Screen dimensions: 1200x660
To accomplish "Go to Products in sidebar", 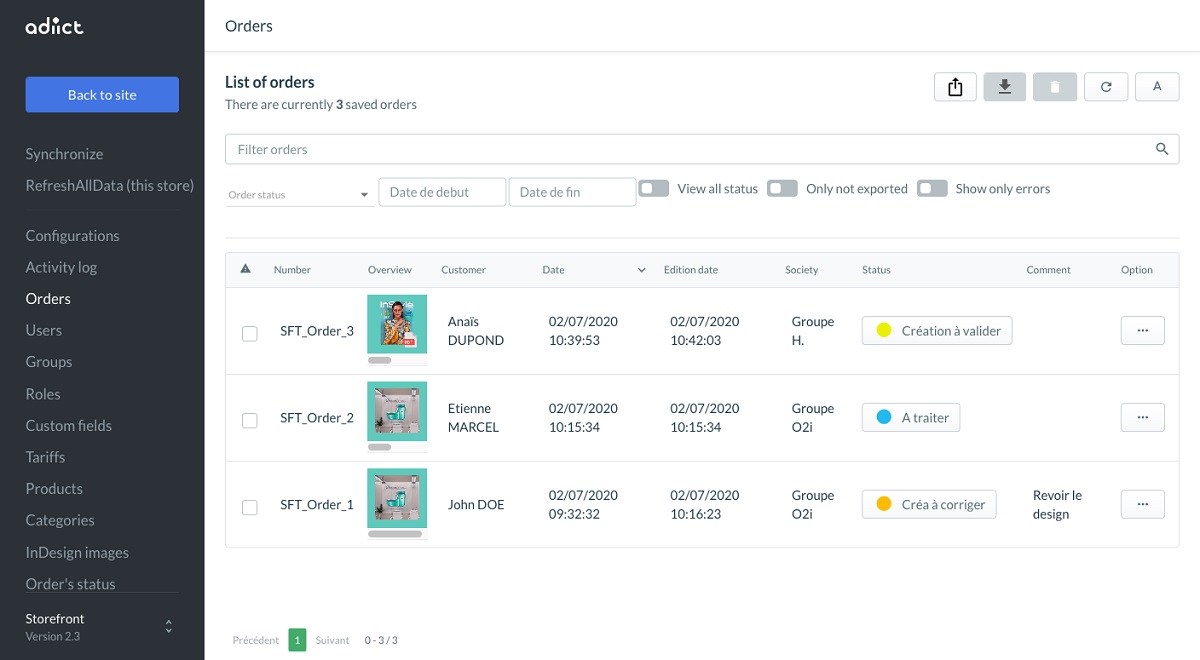I will [x=54, y=489].
